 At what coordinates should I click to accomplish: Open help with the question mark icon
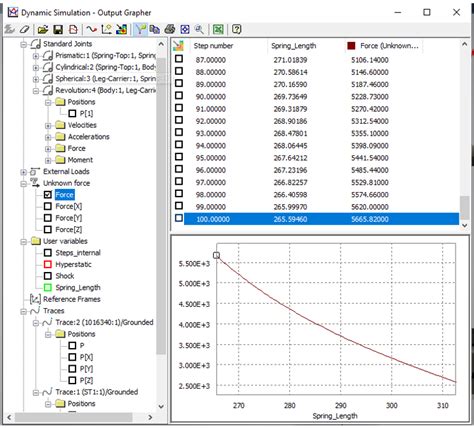tap(236, 29)
